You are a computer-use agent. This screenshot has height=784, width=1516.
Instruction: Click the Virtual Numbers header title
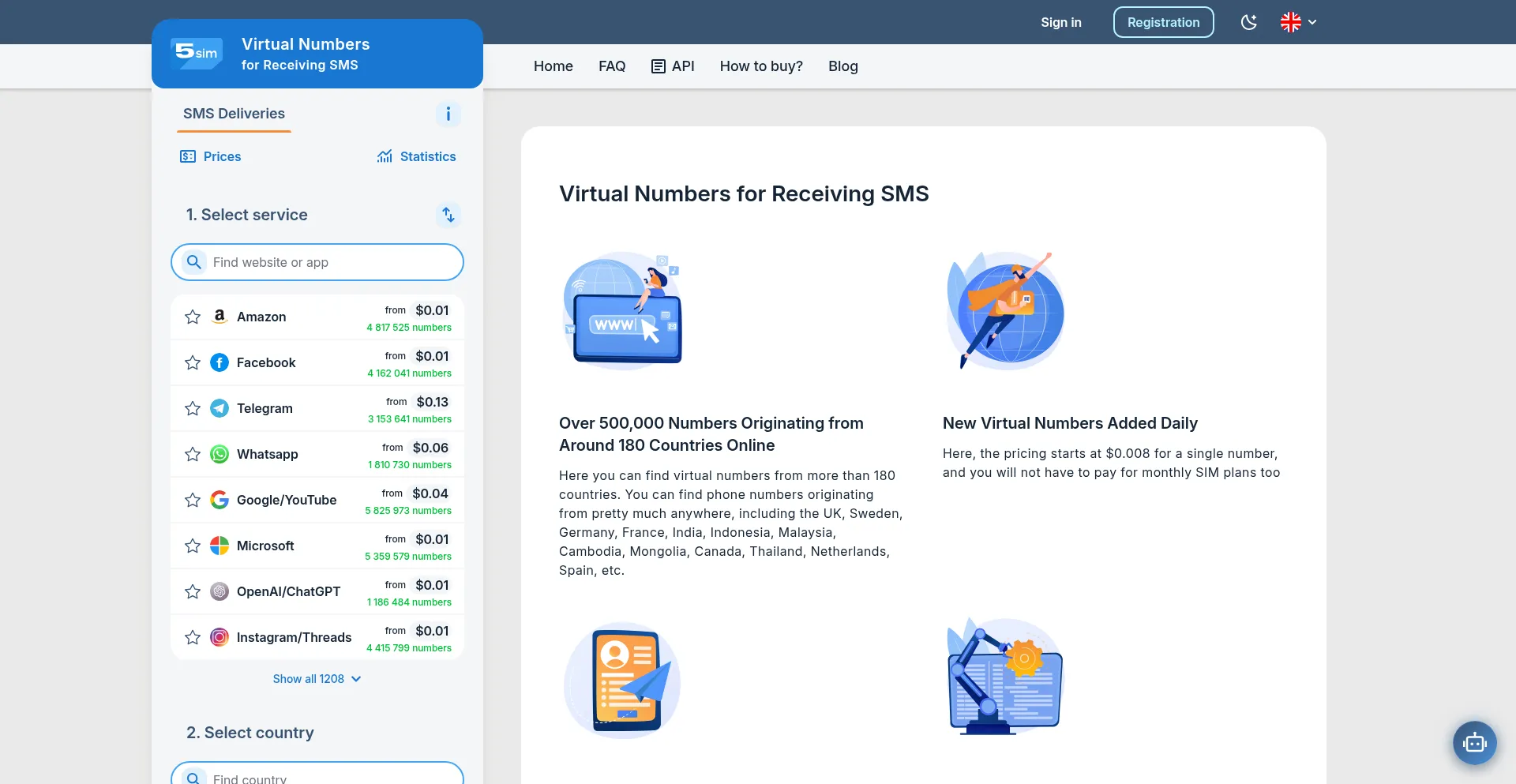click(306, 44)
